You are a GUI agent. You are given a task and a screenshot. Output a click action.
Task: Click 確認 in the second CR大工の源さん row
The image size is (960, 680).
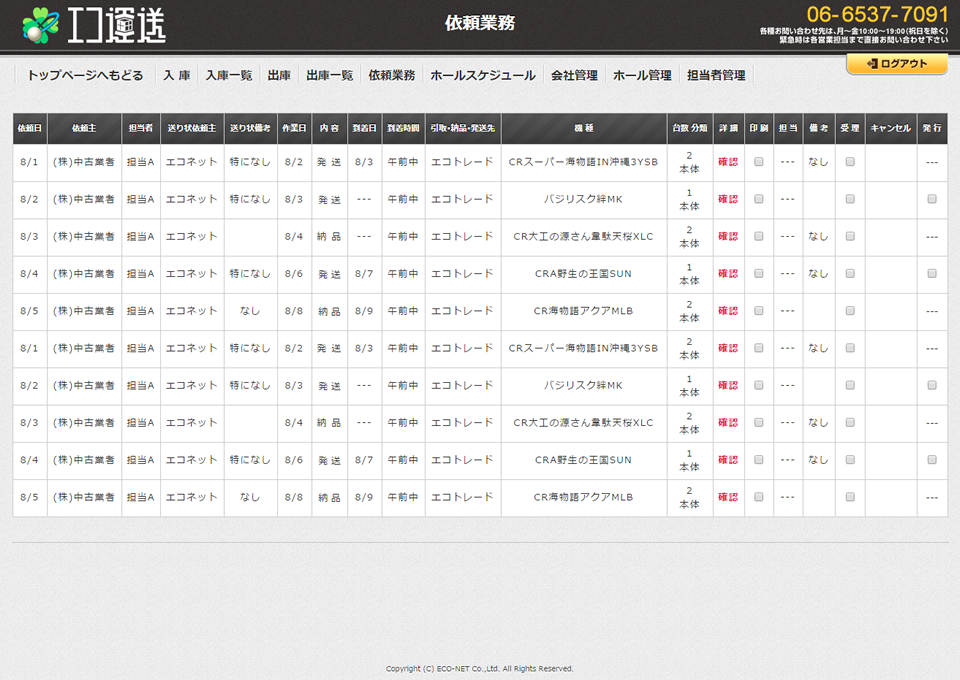point(728,422)
